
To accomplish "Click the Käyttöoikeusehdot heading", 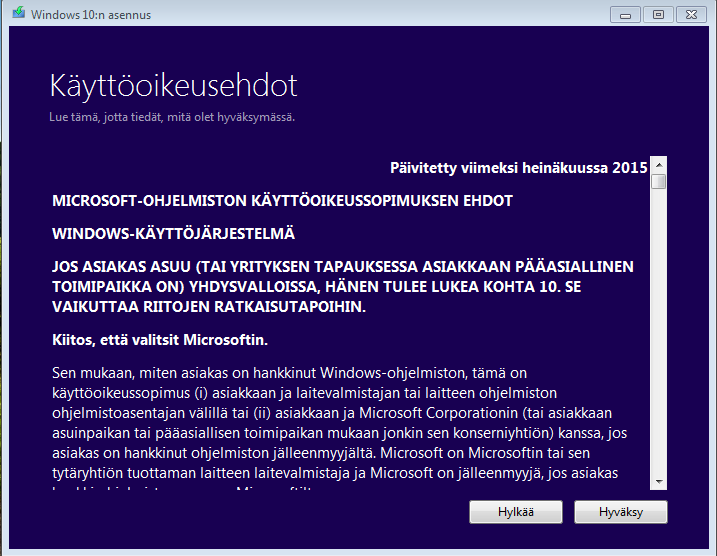I will tap(173, 86).
